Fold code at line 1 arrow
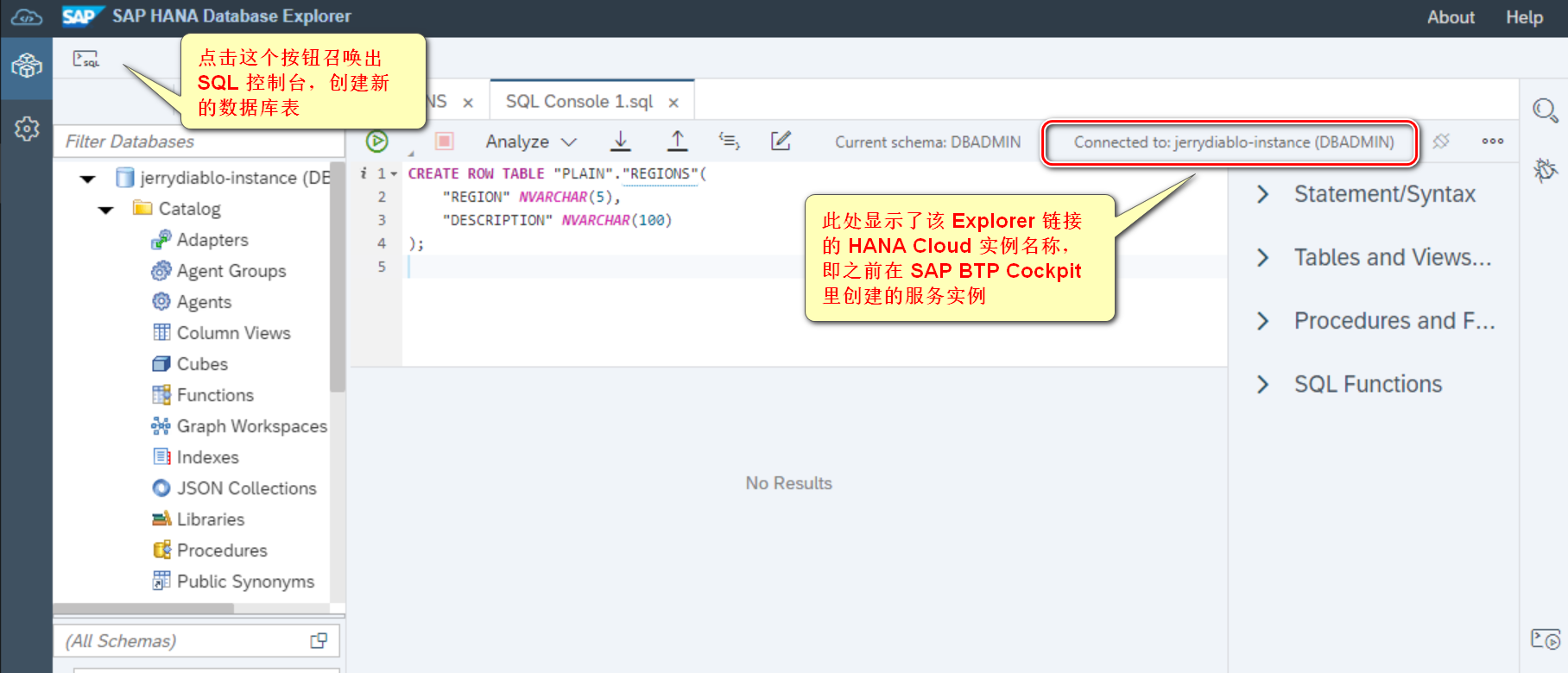This screenshot has width=1568, height=673. (x=395, y=174)
